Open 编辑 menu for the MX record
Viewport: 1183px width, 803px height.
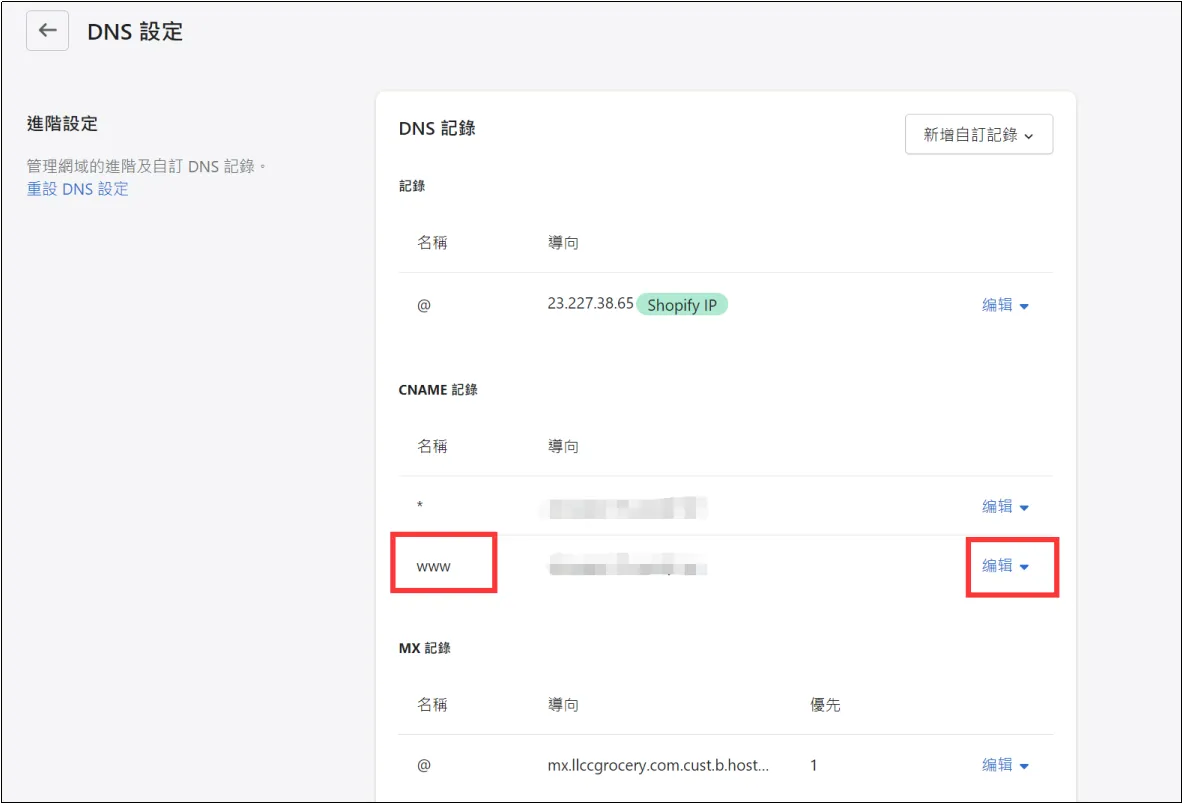(1005, 765)
